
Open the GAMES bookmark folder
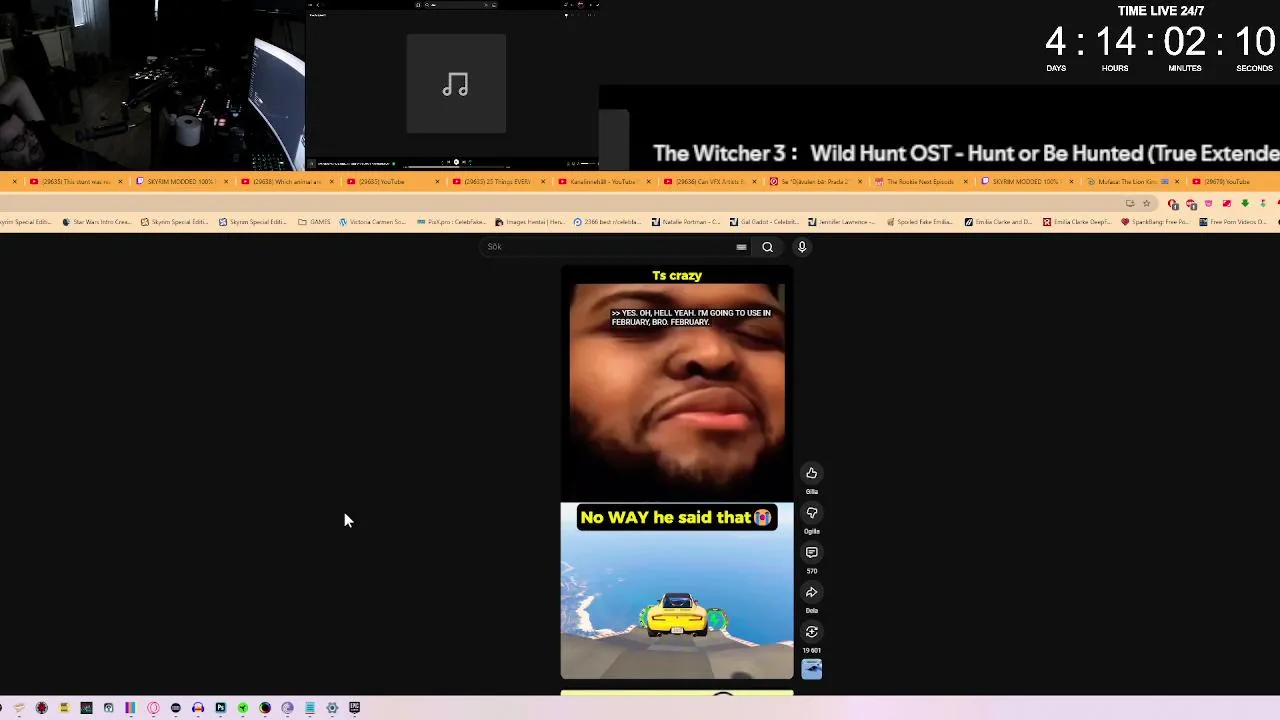314,222
